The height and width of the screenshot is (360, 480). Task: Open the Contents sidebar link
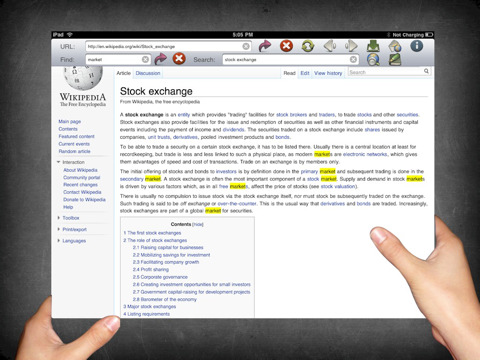68,129
